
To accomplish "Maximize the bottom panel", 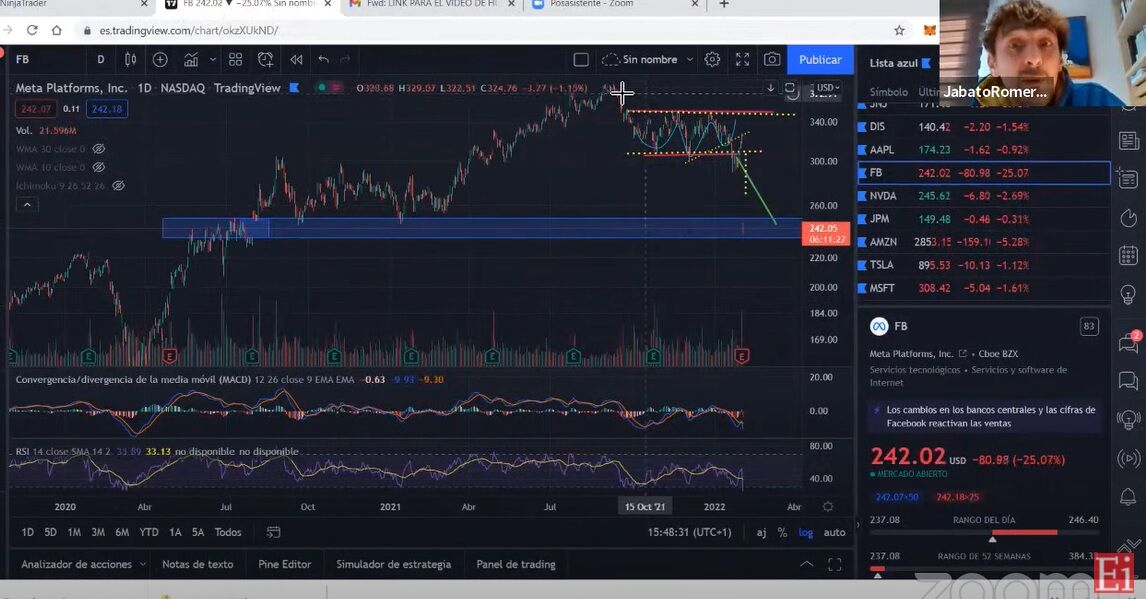I will 835,565.
